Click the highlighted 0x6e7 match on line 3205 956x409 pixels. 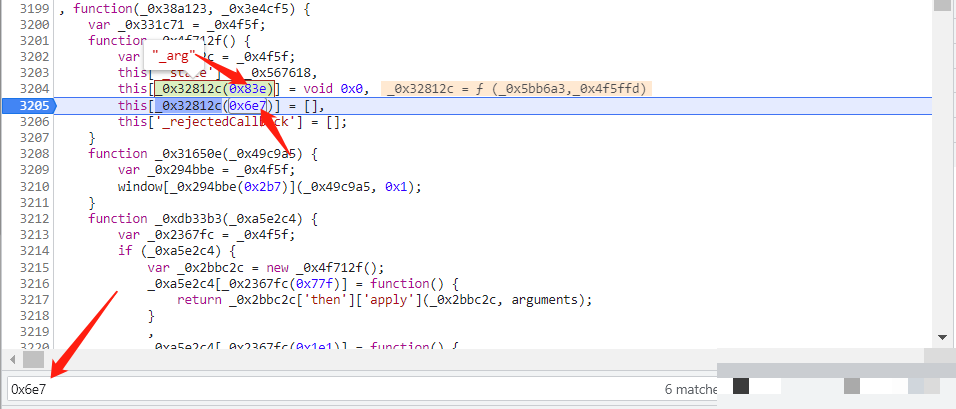click(x=246, y=105)
